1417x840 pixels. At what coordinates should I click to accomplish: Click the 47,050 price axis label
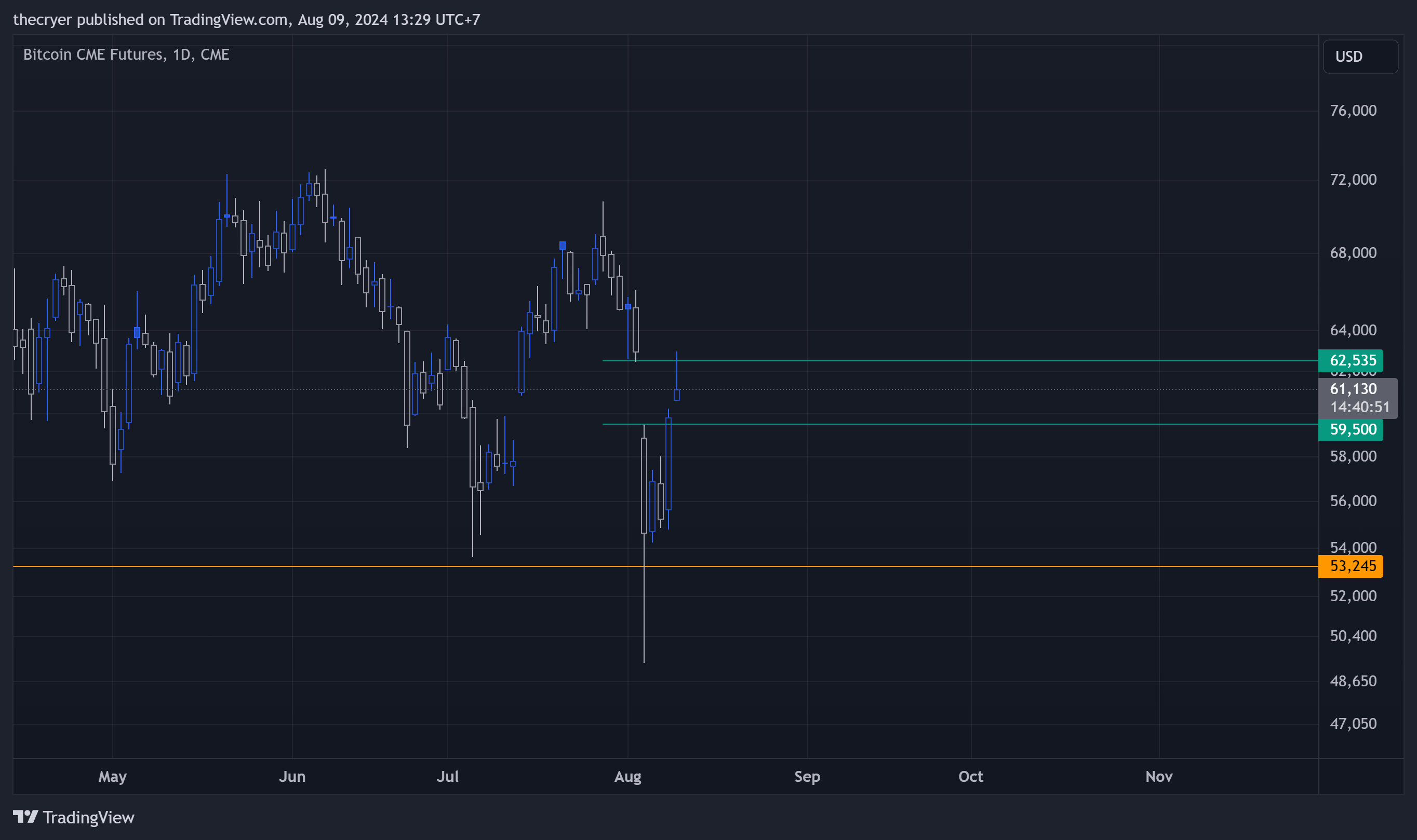coord(1353,724)
